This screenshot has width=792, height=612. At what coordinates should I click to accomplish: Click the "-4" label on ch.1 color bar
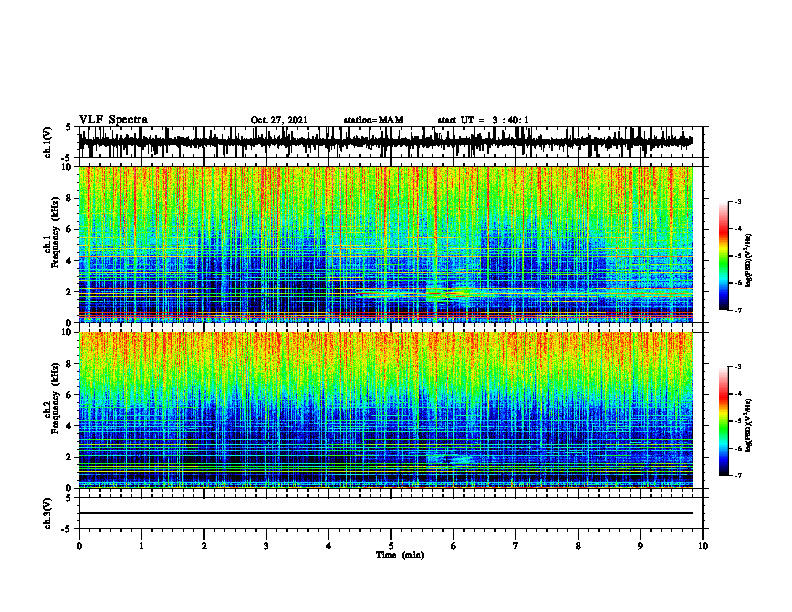tap(737, 229)
